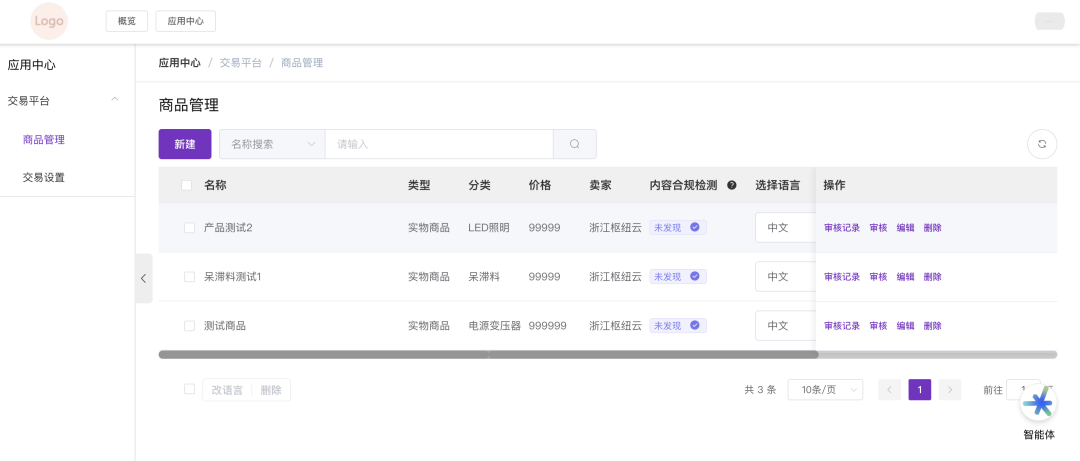This screenshot has width=1080, height=461.
Task: Go to previous page with the left arrow
Action: pos(889,390)
